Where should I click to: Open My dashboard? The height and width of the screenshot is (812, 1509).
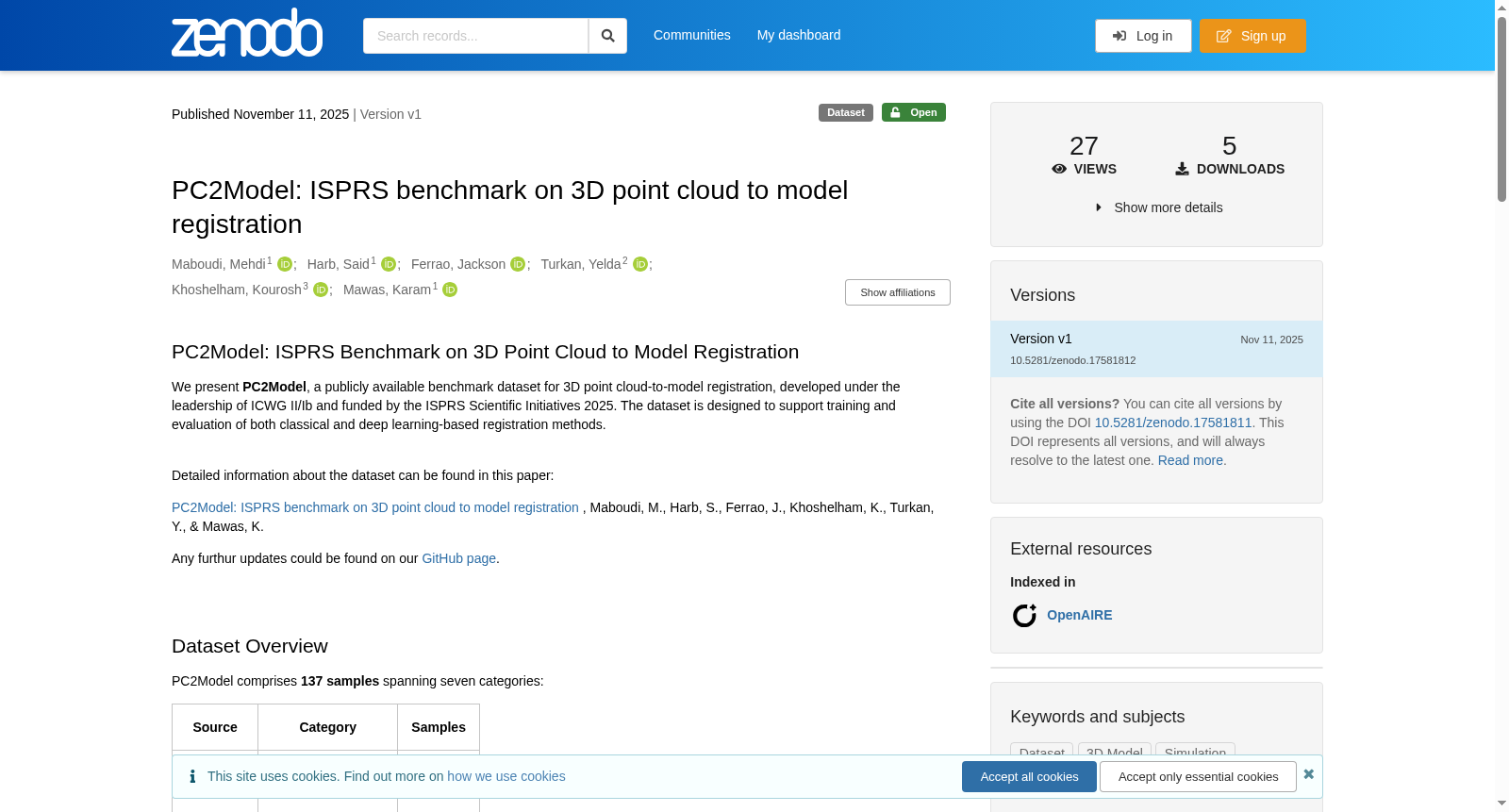(x=799, y=35)
